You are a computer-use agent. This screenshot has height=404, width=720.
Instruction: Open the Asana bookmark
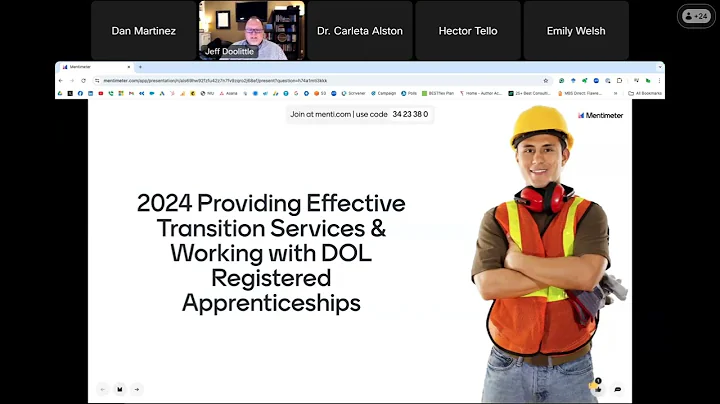228,93
